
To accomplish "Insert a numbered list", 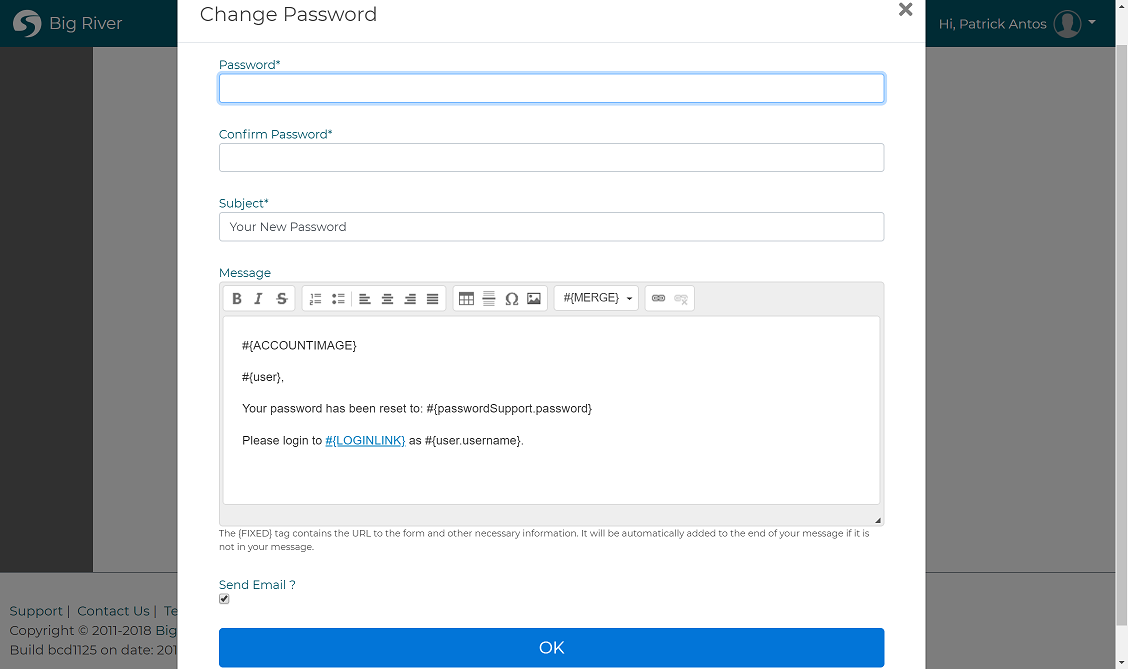I will pyautogui.click(x=315, y=299).
